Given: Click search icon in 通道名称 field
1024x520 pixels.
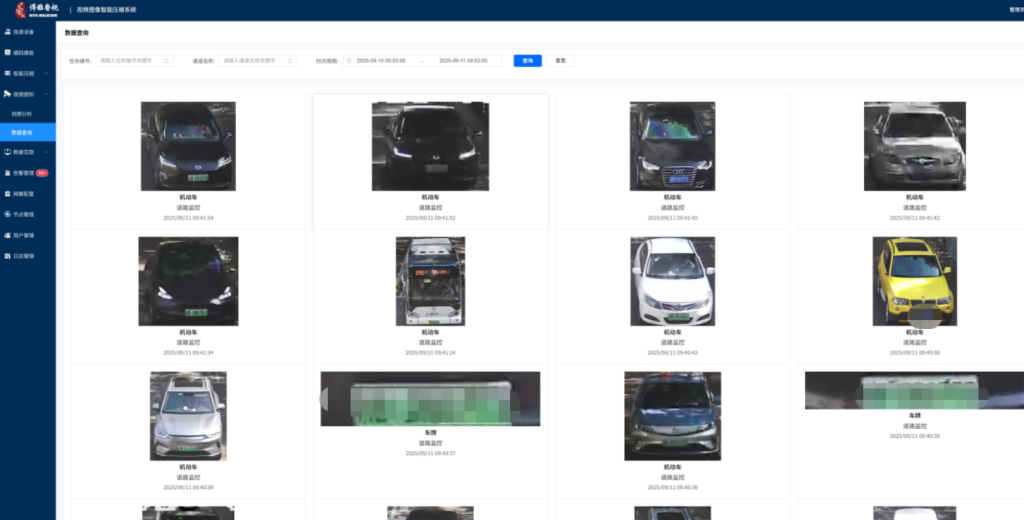Looking at the screenshot, I should click(290, 61).
